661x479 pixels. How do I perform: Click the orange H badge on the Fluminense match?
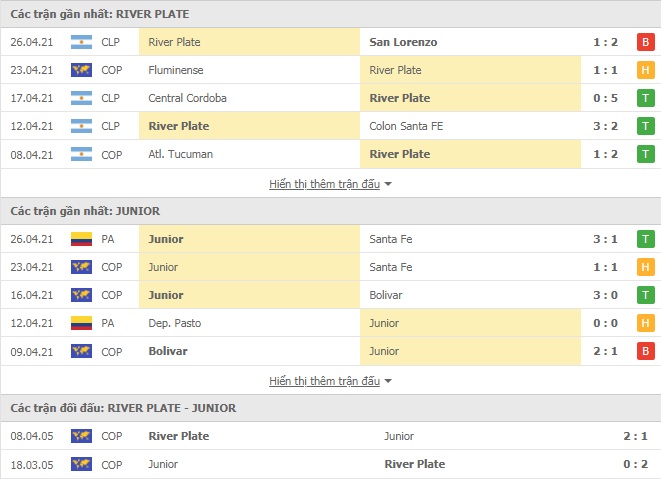click(x=645, y=70)
